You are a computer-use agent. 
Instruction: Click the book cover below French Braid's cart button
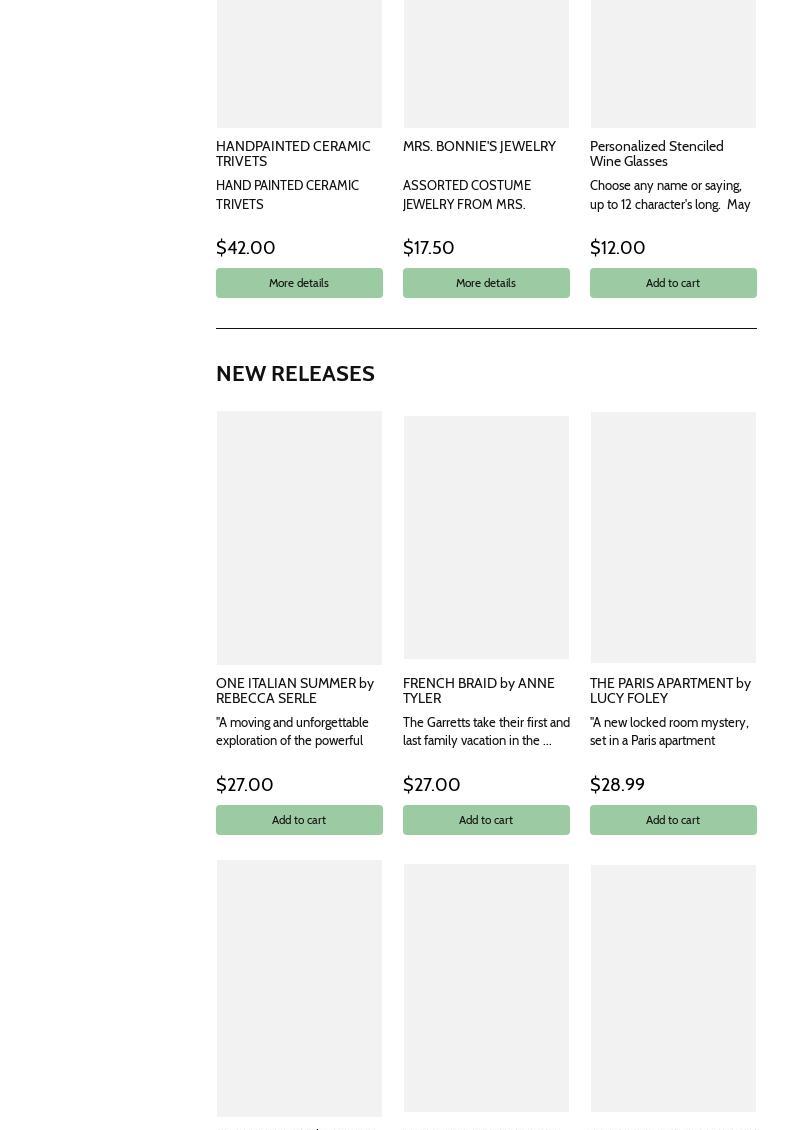[486, 987]
